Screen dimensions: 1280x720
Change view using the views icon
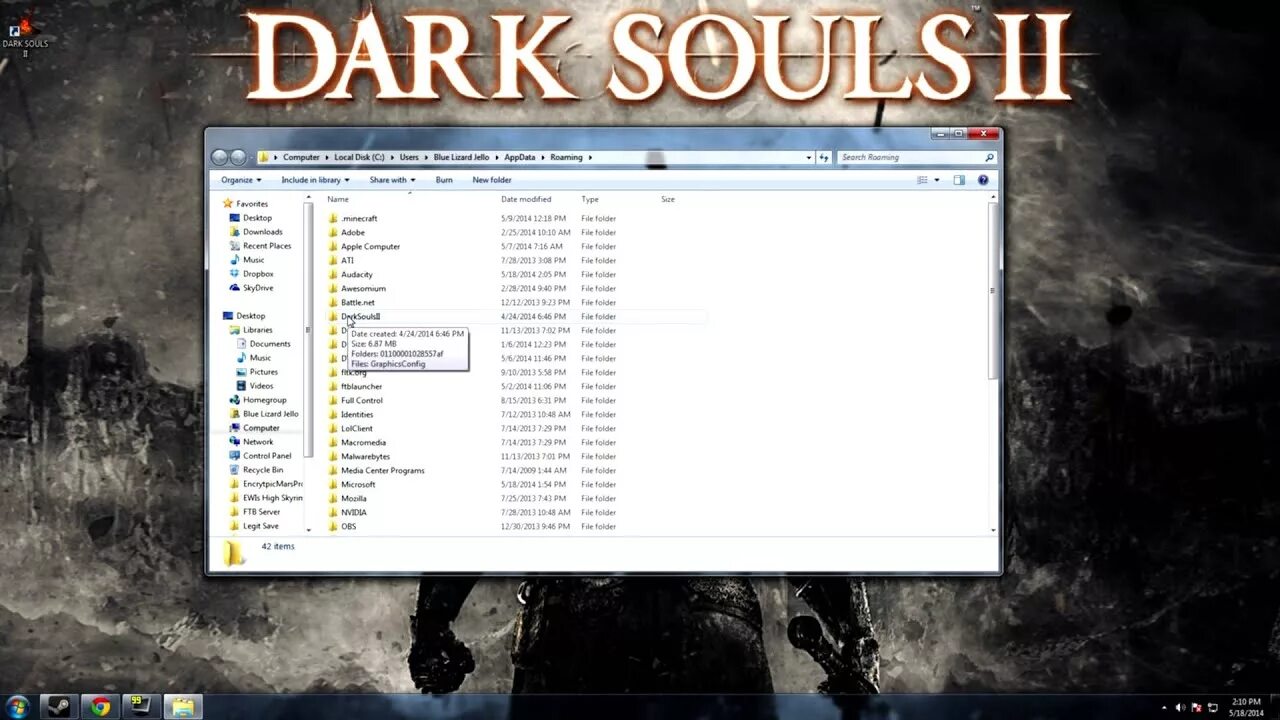pyautogui.click(x=923, y=180)
